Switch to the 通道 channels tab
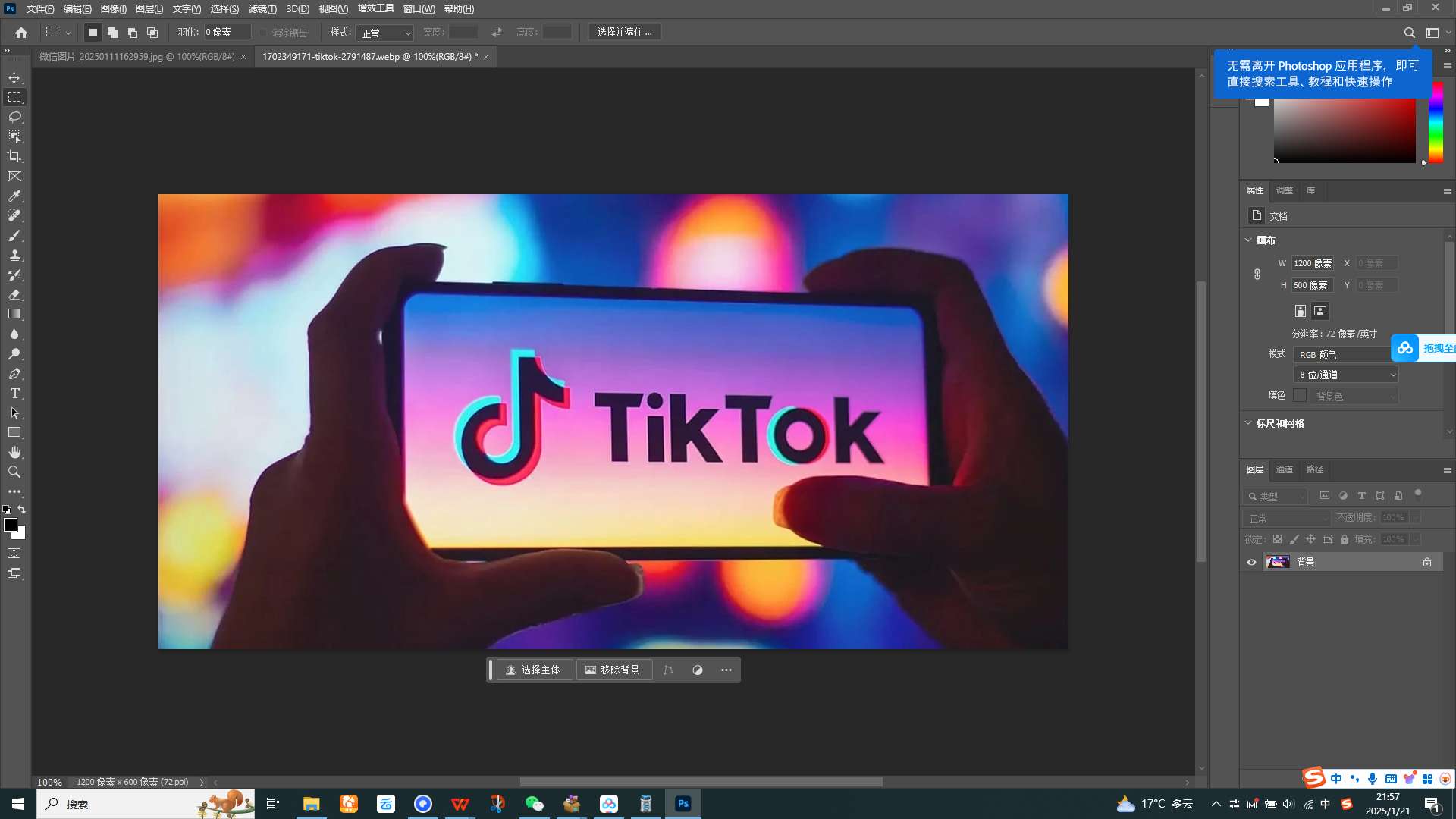The height and width of the screenshot is (819, 1456). (1284, 469)
